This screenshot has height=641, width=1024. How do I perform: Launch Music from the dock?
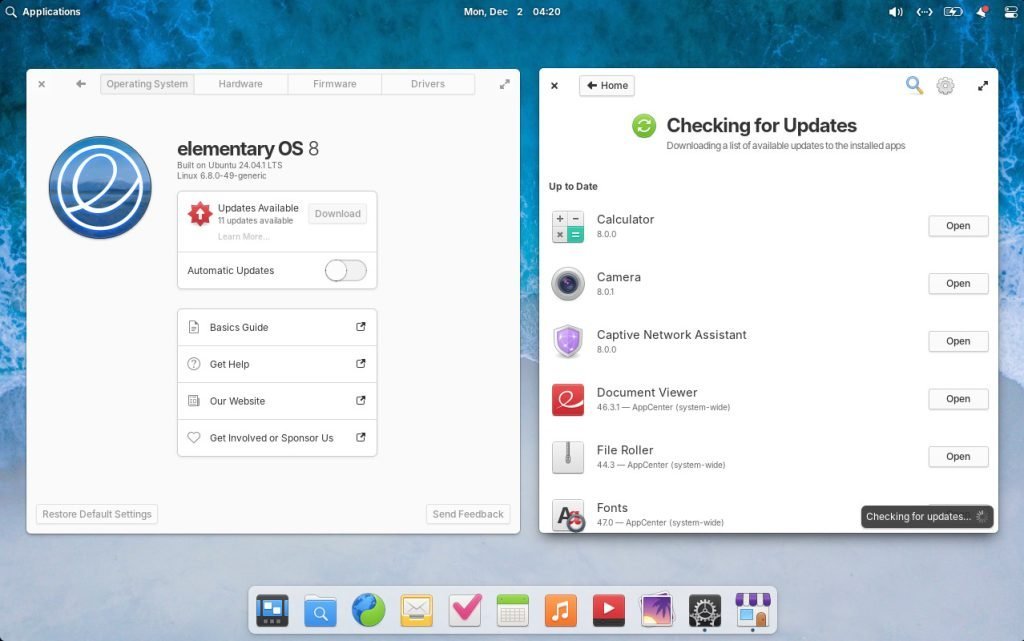click(561, 609)
